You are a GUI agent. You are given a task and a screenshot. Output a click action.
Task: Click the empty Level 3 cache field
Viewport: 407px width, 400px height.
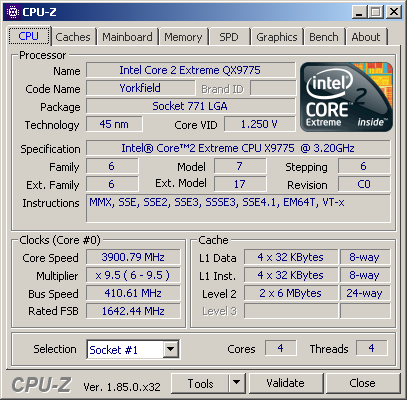tap(291, 311)
